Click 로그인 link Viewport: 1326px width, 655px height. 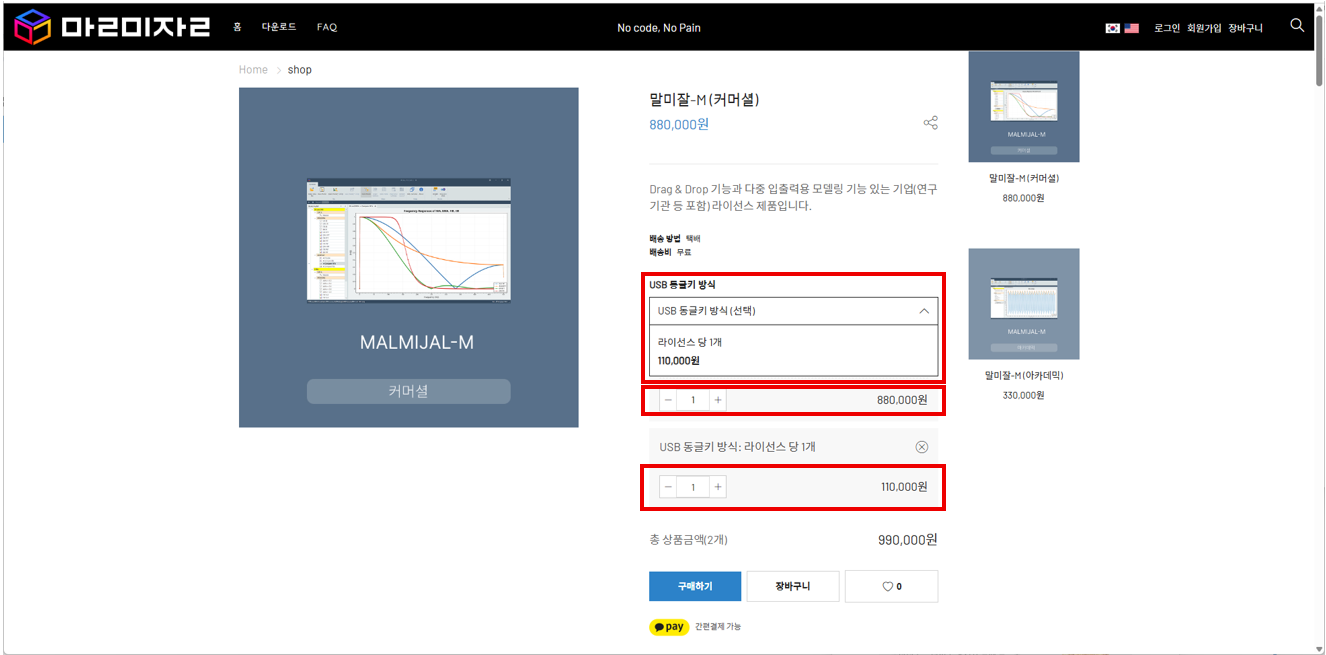coord(1167,28)
